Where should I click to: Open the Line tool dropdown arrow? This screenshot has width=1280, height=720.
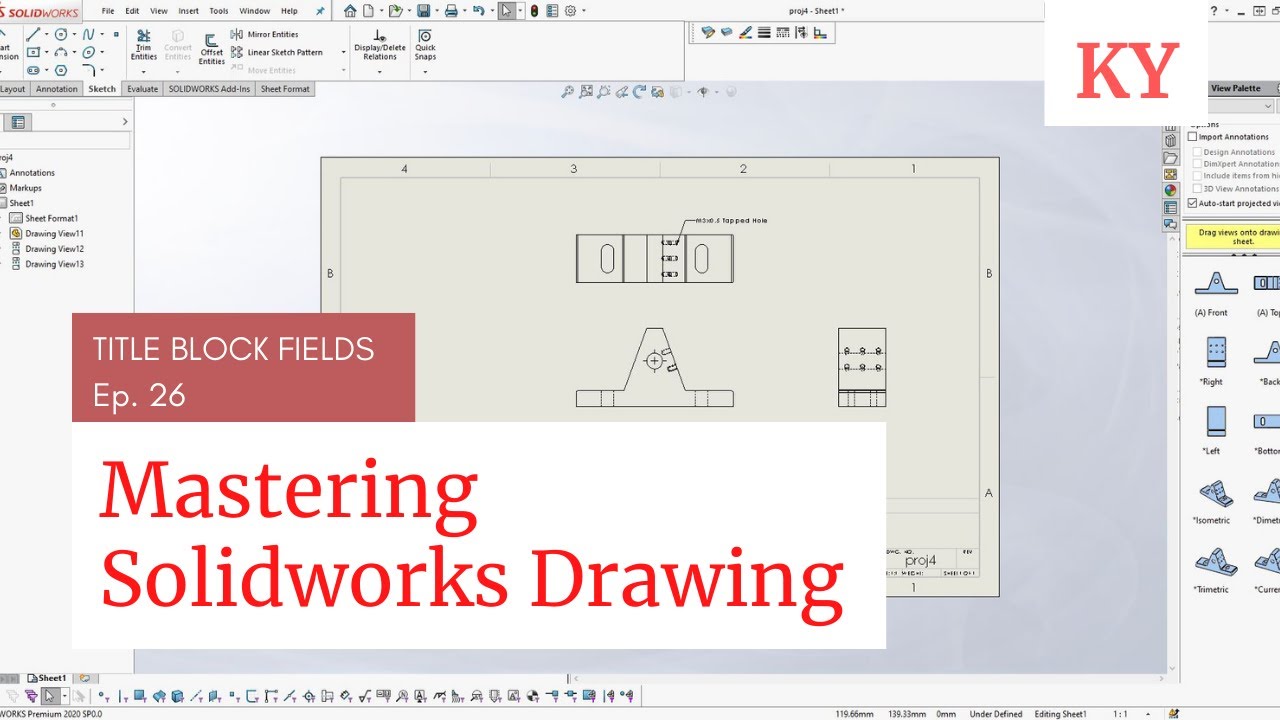click(45, 34)
